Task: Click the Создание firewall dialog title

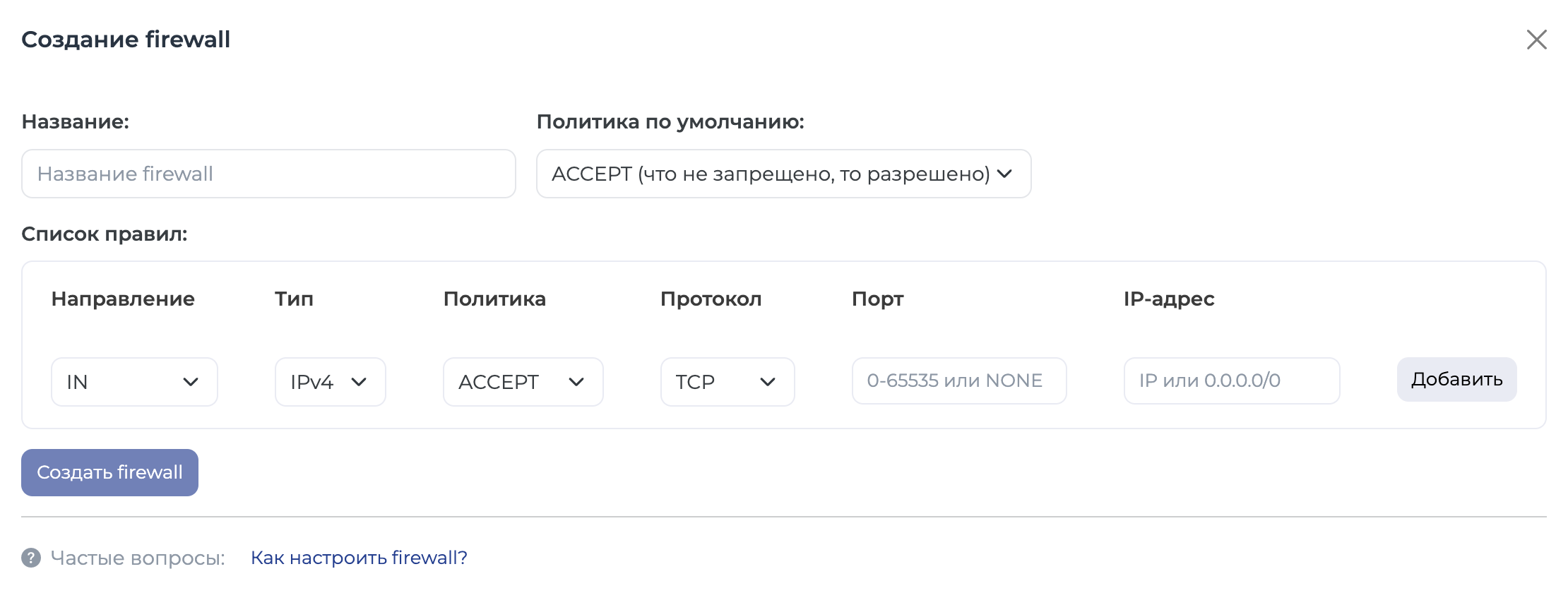Action: tap(126, 40)
